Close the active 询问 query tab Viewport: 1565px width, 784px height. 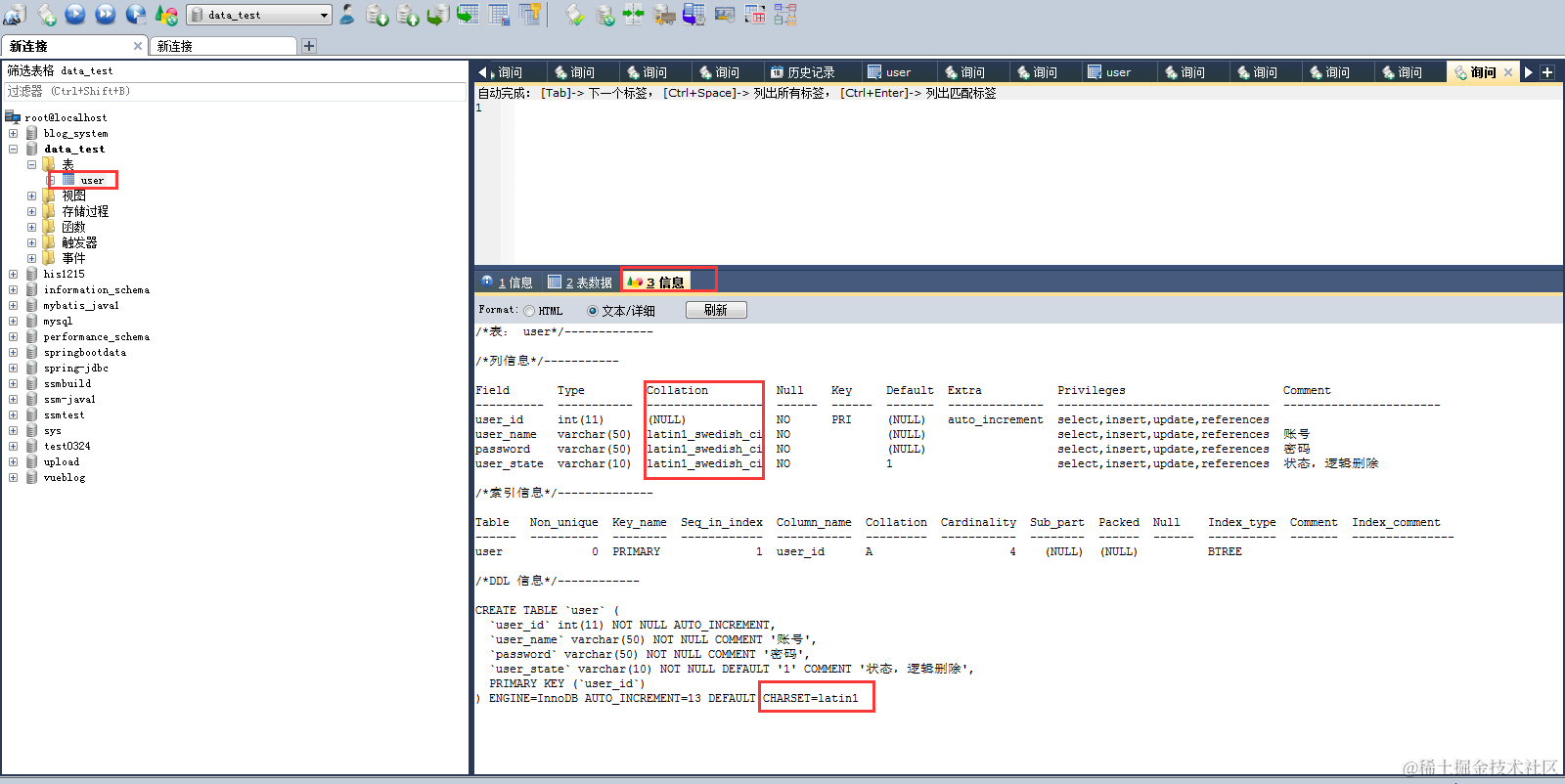1508,72
